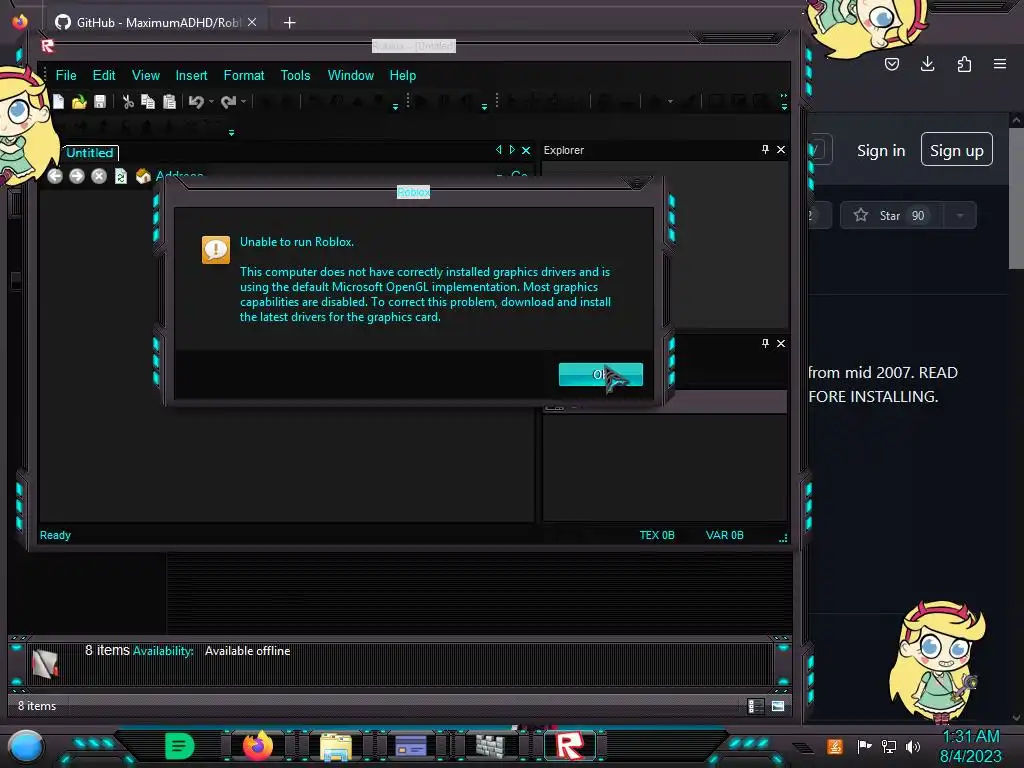Open the Format menu
The width and height of the screenshot is (1024, 768).
click(x=244, y=75)
